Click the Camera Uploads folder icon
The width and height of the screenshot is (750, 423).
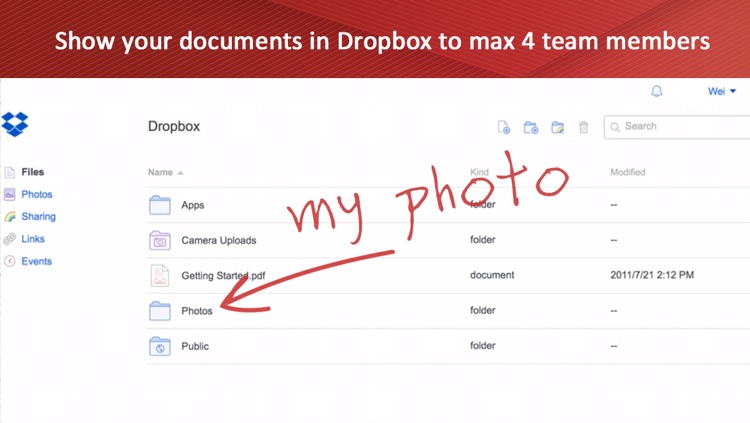(x=160, y=240)
